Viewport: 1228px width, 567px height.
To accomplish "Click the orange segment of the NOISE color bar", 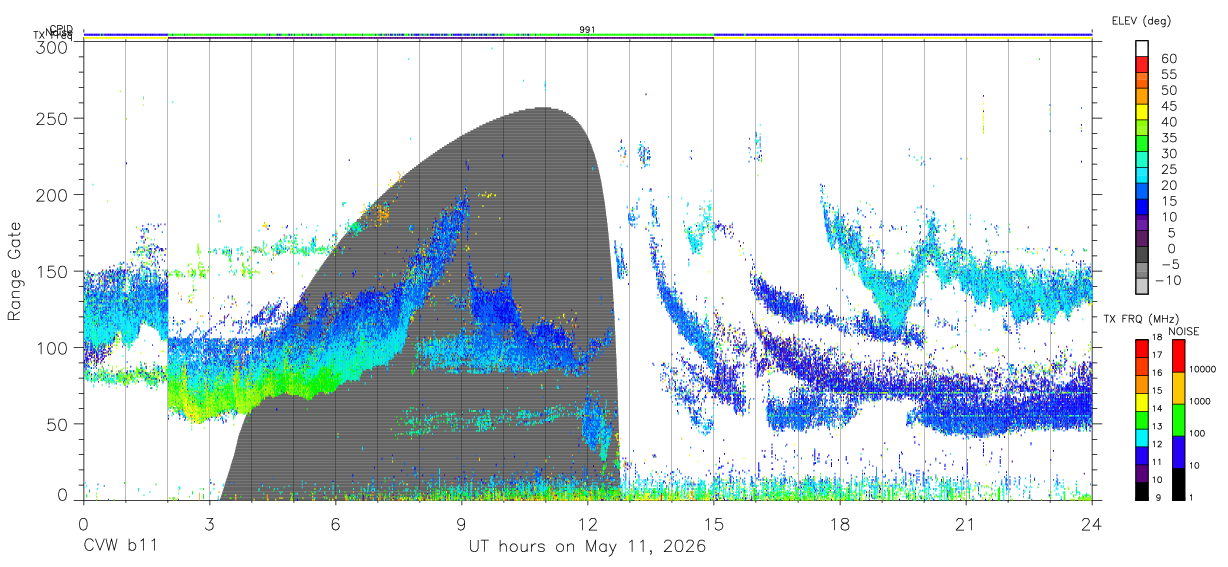I will (x=1177, y=386).
